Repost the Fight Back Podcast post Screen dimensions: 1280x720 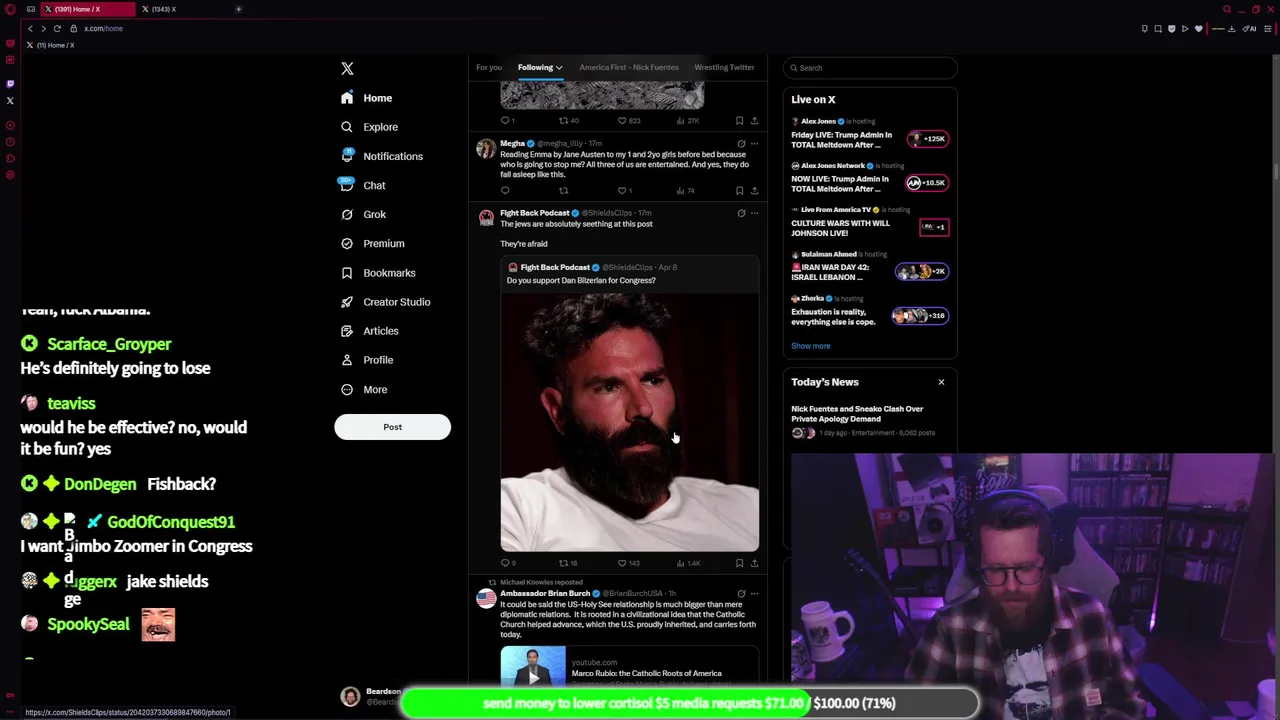tap(567, 563)
